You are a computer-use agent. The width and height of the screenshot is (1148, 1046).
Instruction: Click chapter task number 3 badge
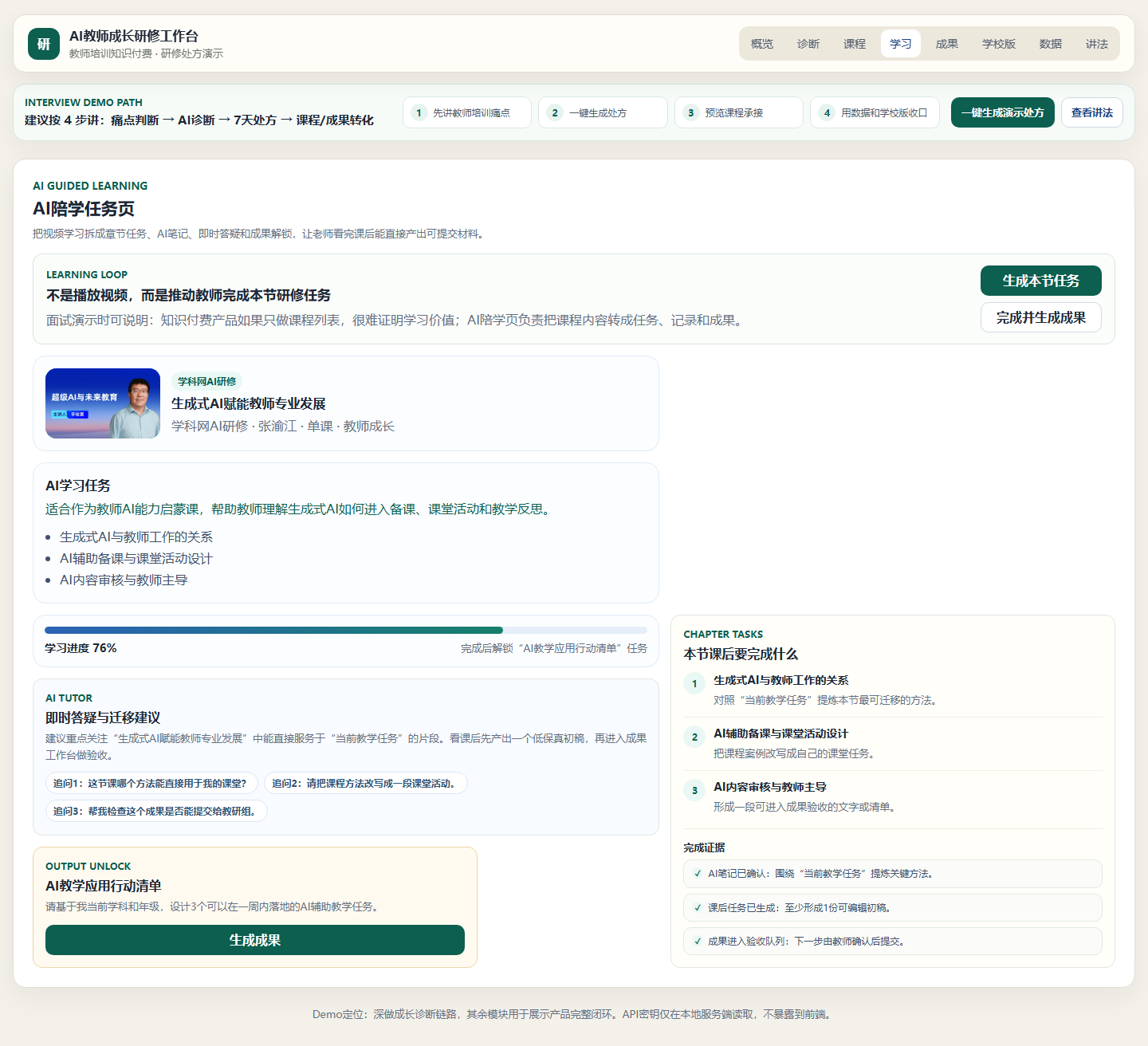coord(694,790)
